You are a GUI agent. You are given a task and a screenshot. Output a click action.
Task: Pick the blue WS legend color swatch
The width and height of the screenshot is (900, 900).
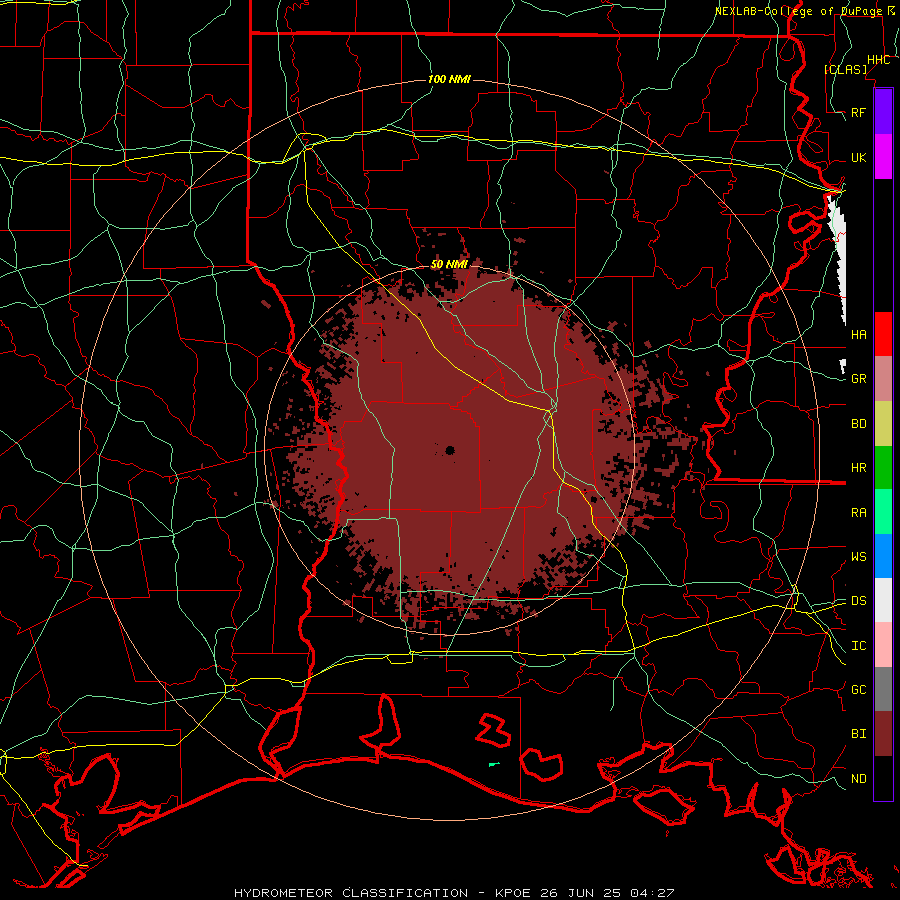pyautogui.click(x=883, y=556)
